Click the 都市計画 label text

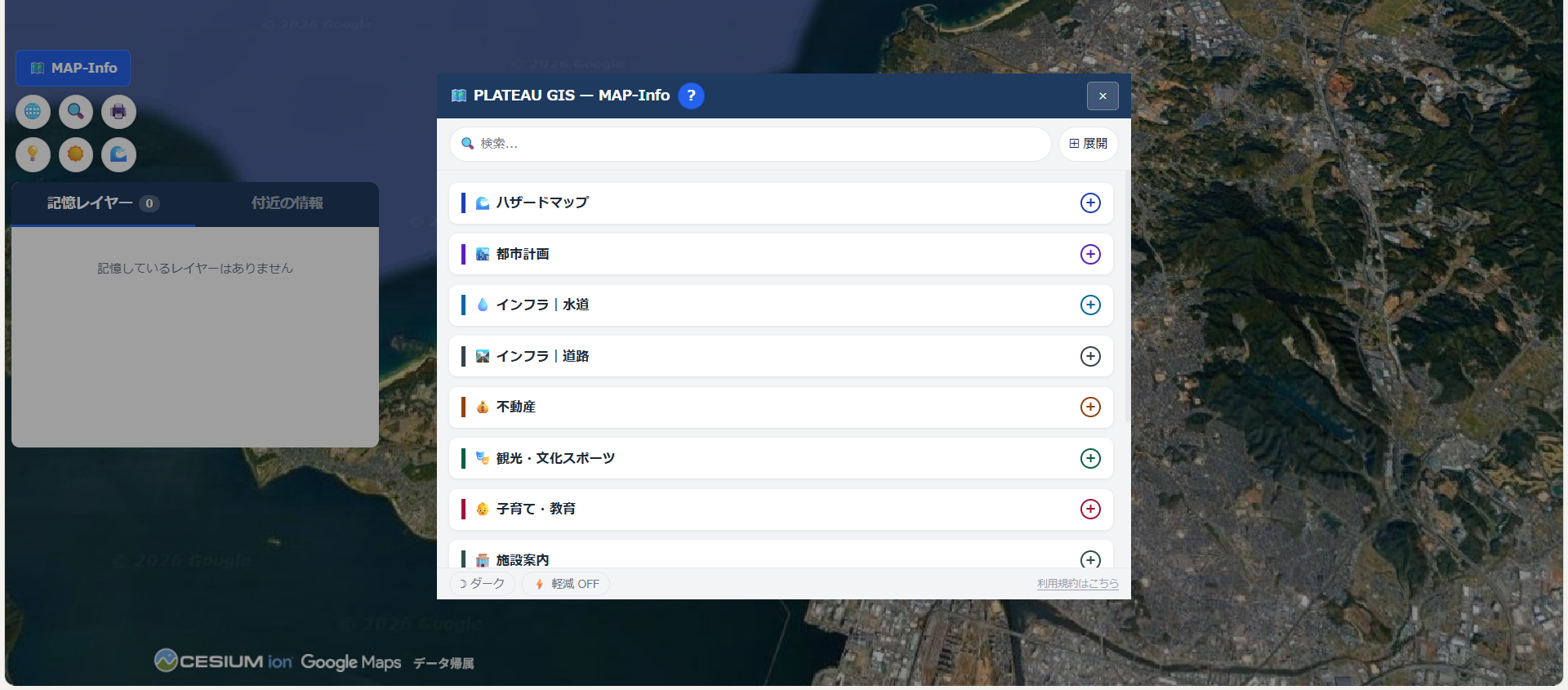pos(523,254)
